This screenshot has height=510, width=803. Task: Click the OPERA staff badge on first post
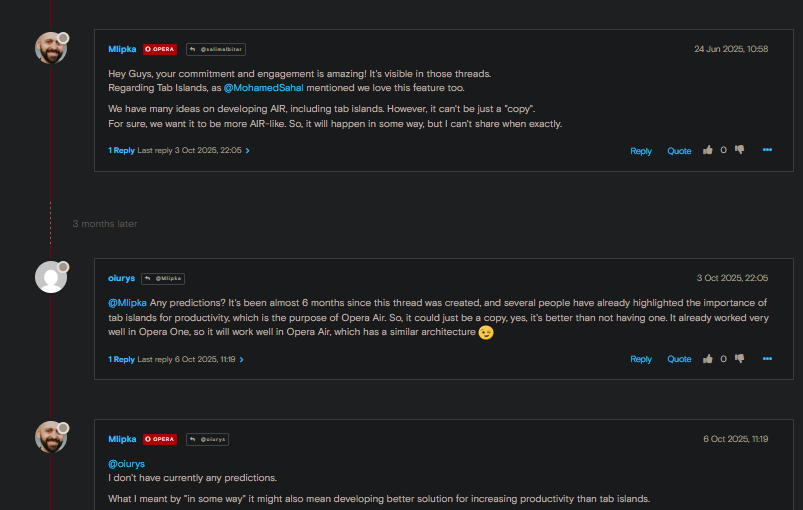tap(160, 49)
